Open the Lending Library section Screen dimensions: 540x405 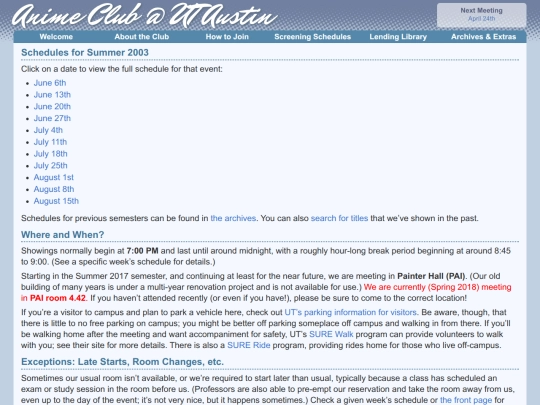click(398, 37)
